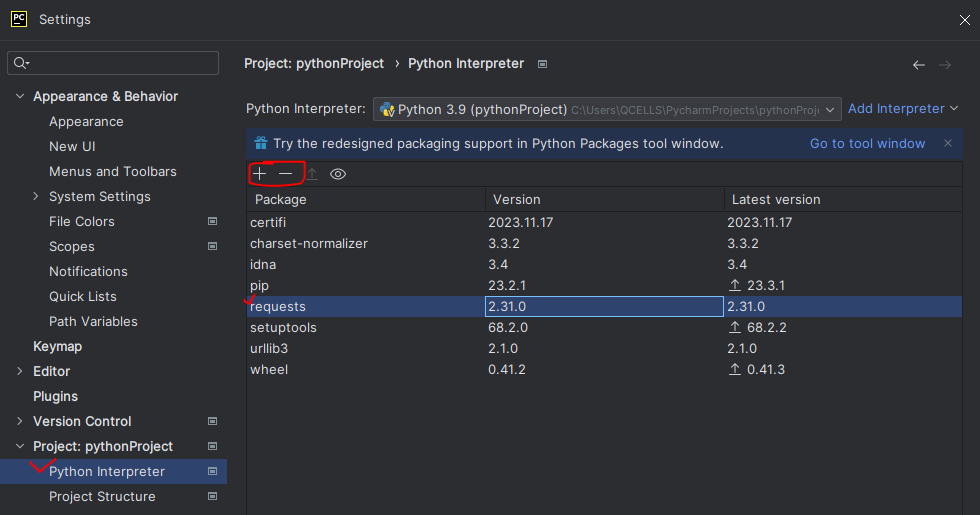Close the Settings dialog
980x515 pixels.
click(x=964, y=20)
